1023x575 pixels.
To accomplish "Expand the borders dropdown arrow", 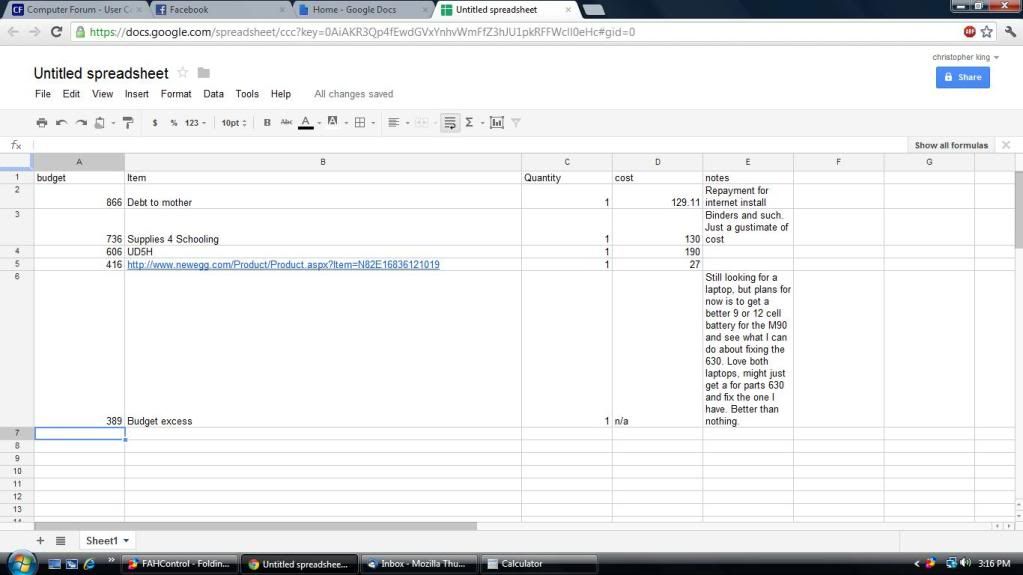I will 373,123.
